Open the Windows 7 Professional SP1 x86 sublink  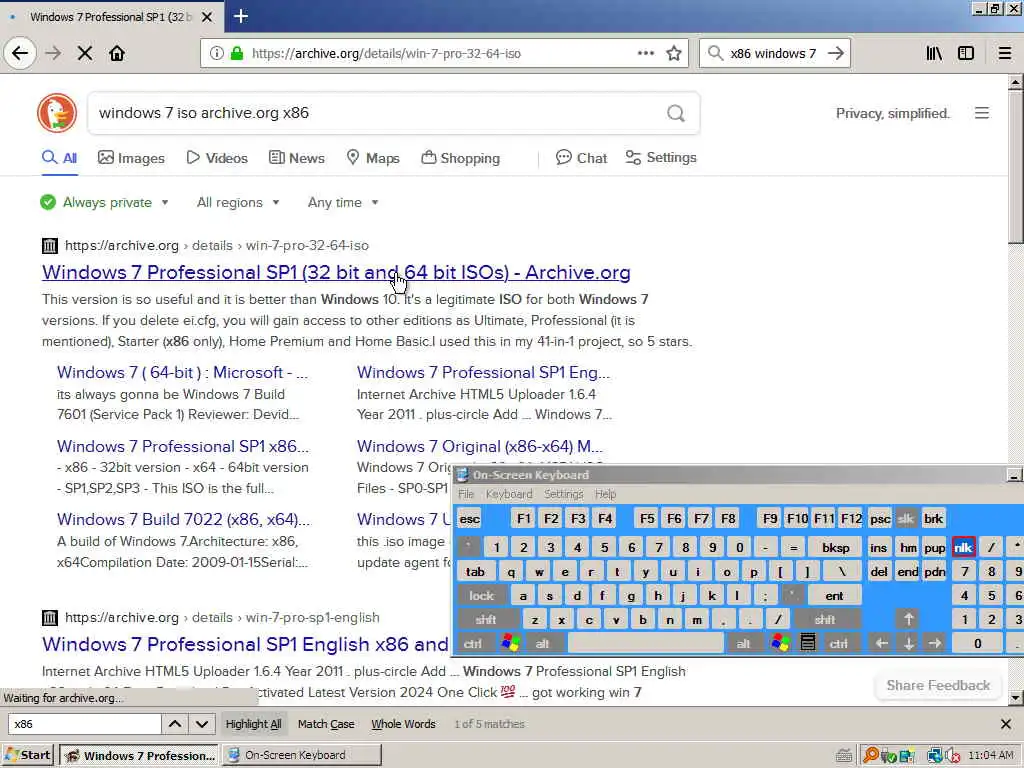183,447
